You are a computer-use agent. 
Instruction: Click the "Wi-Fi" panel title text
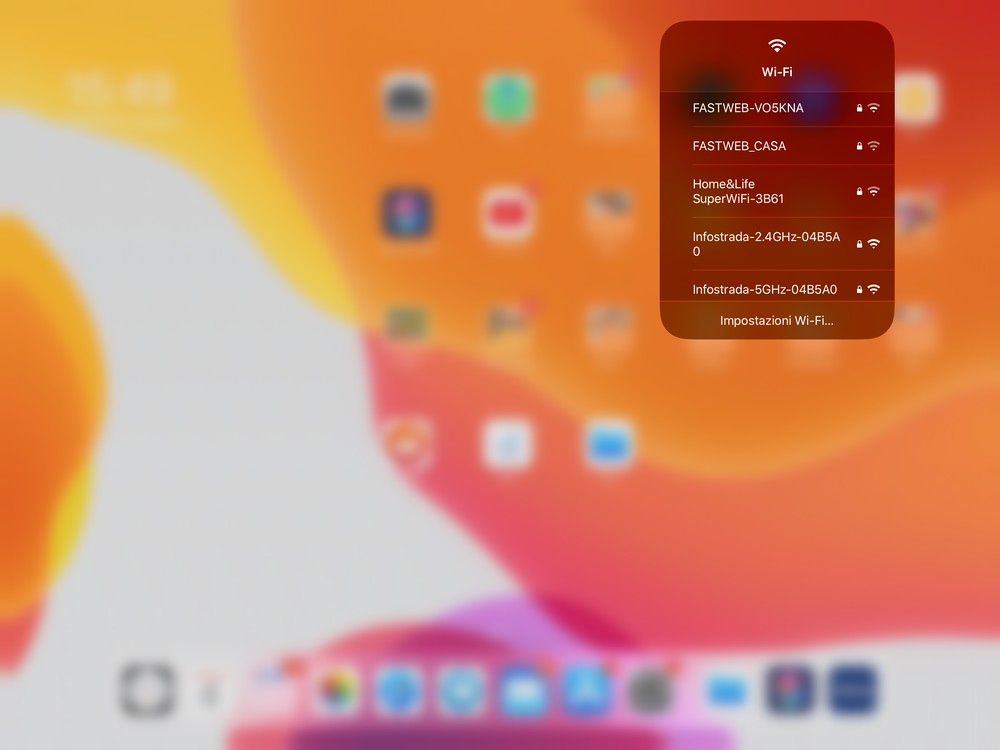click(x=777, y=72)
